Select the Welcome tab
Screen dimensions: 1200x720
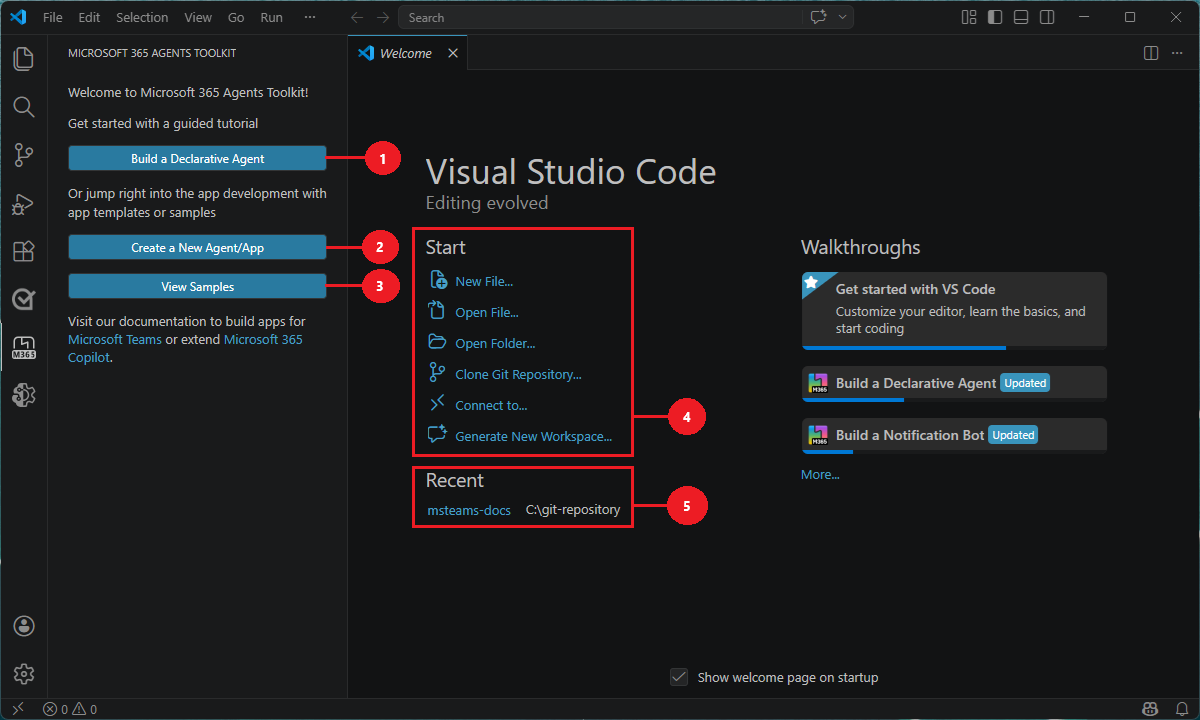(x=407, y=53)
